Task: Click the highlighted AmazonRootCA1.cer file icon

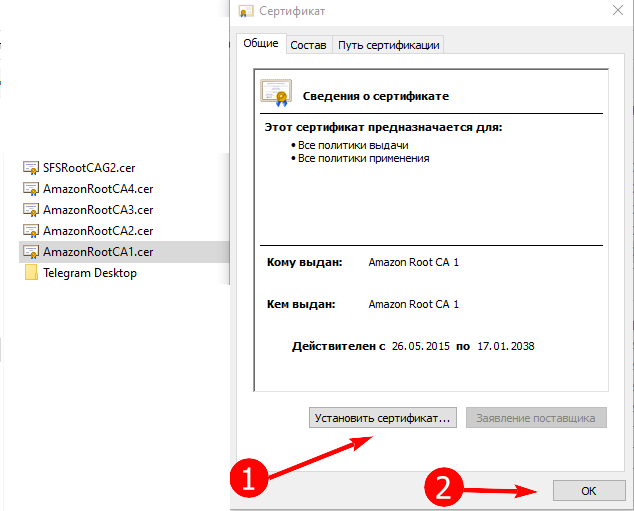Action: point(30,252)
